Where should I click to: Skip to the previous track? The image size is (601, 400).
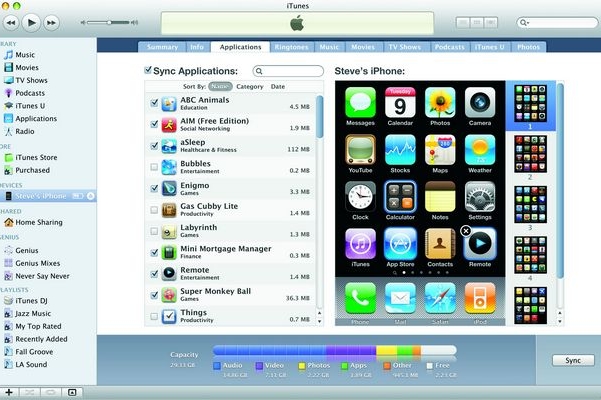(x=11, y=23)
